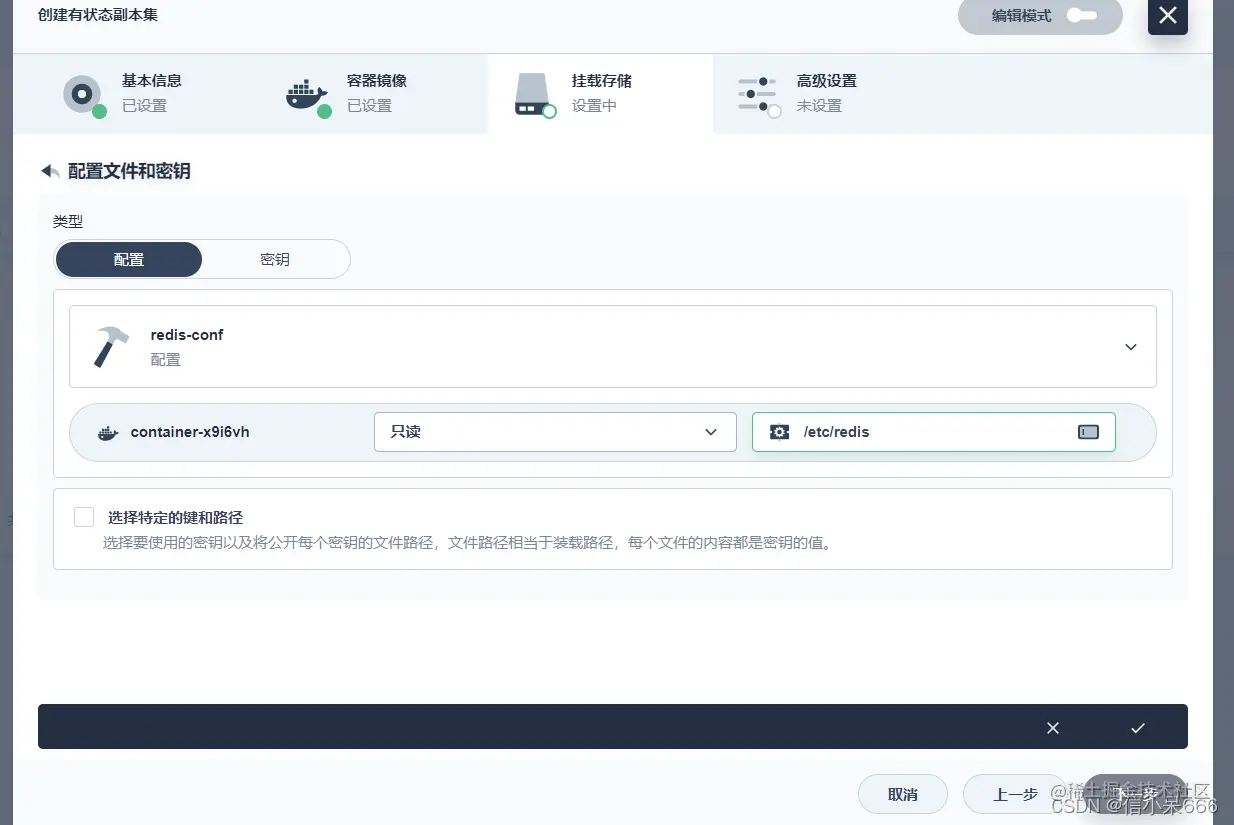Toggle the 编辑模式 switch
1234x825 pixels.
1082,16
